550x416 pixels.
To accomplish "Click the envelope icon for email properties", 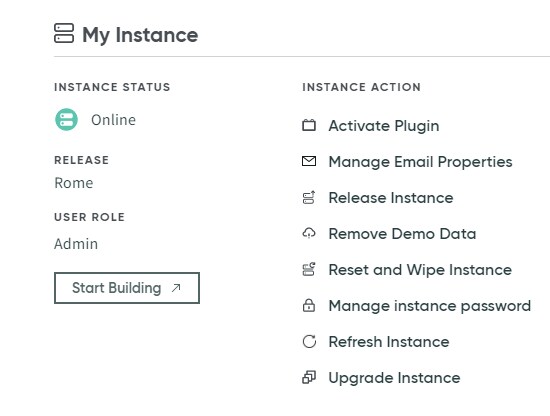I will point(309,161).
